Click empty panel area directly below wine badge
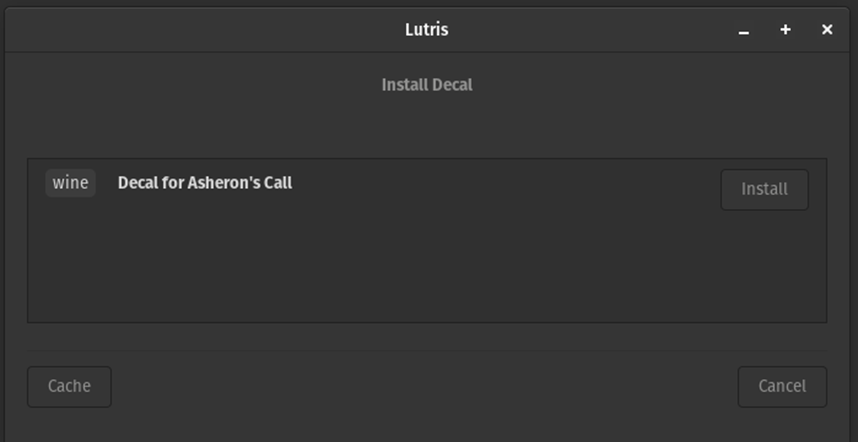Screen dimensions: 858x442 click(70, 260)
